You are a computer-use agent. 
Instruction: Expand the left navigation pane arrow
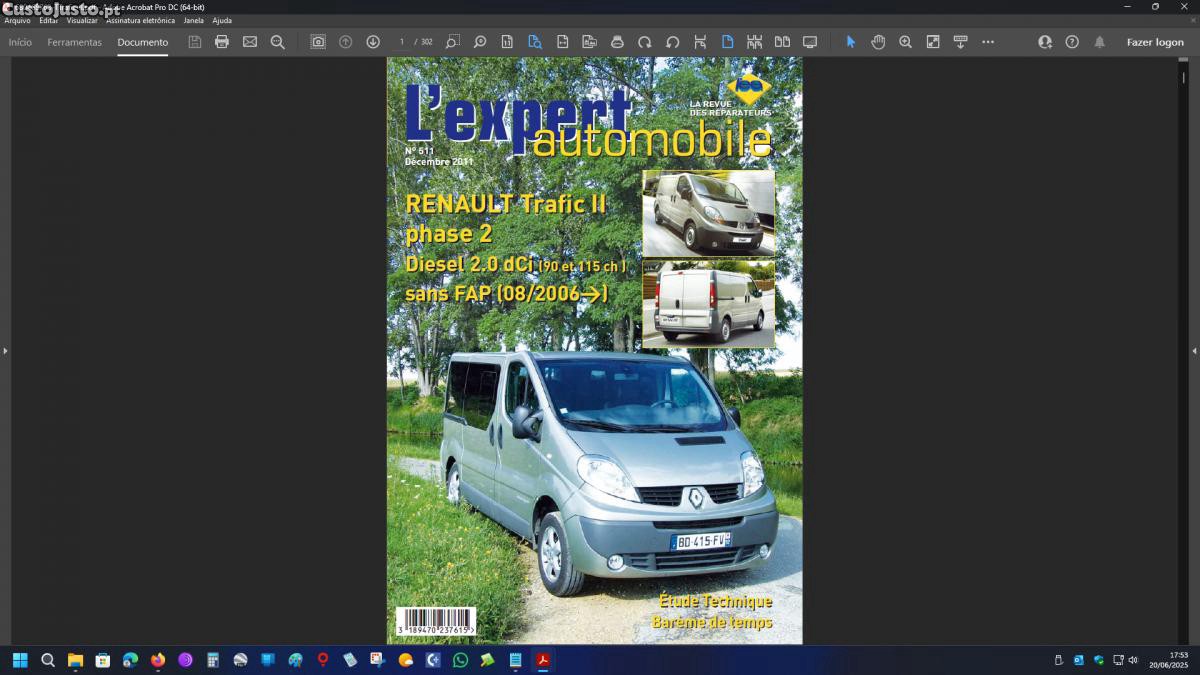5,351
